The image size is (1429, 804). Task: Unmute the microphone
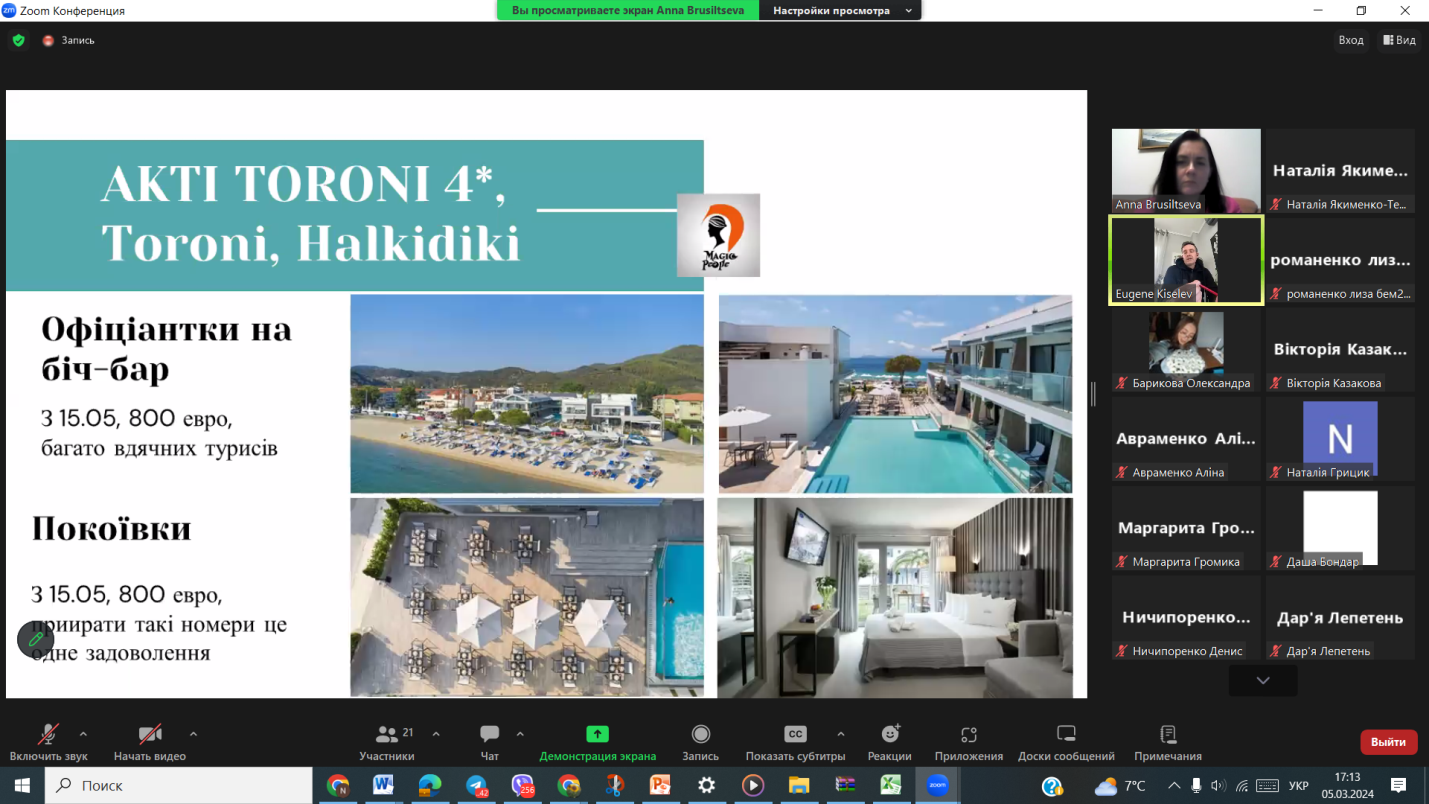point(47,735)
